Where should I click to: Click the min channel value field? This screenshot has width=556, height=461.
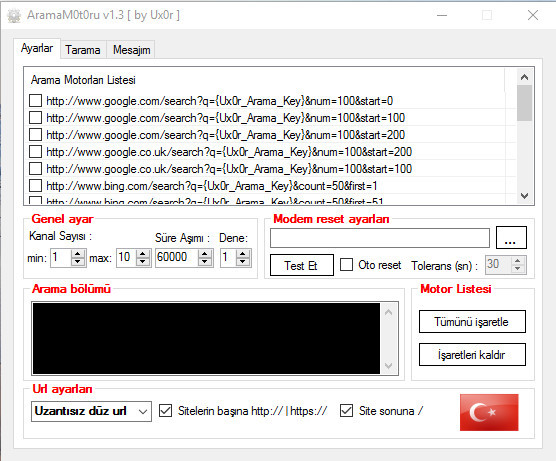point(61,257)
